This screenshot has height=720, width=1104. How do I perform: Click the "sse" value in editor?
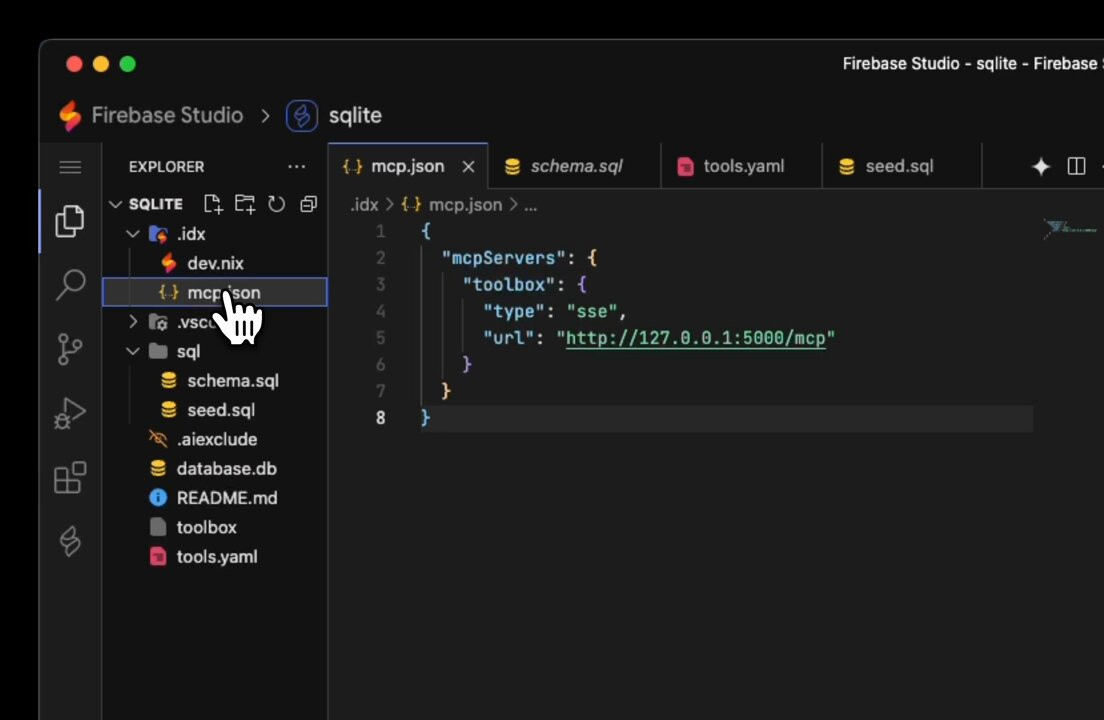tap(592, 311)
